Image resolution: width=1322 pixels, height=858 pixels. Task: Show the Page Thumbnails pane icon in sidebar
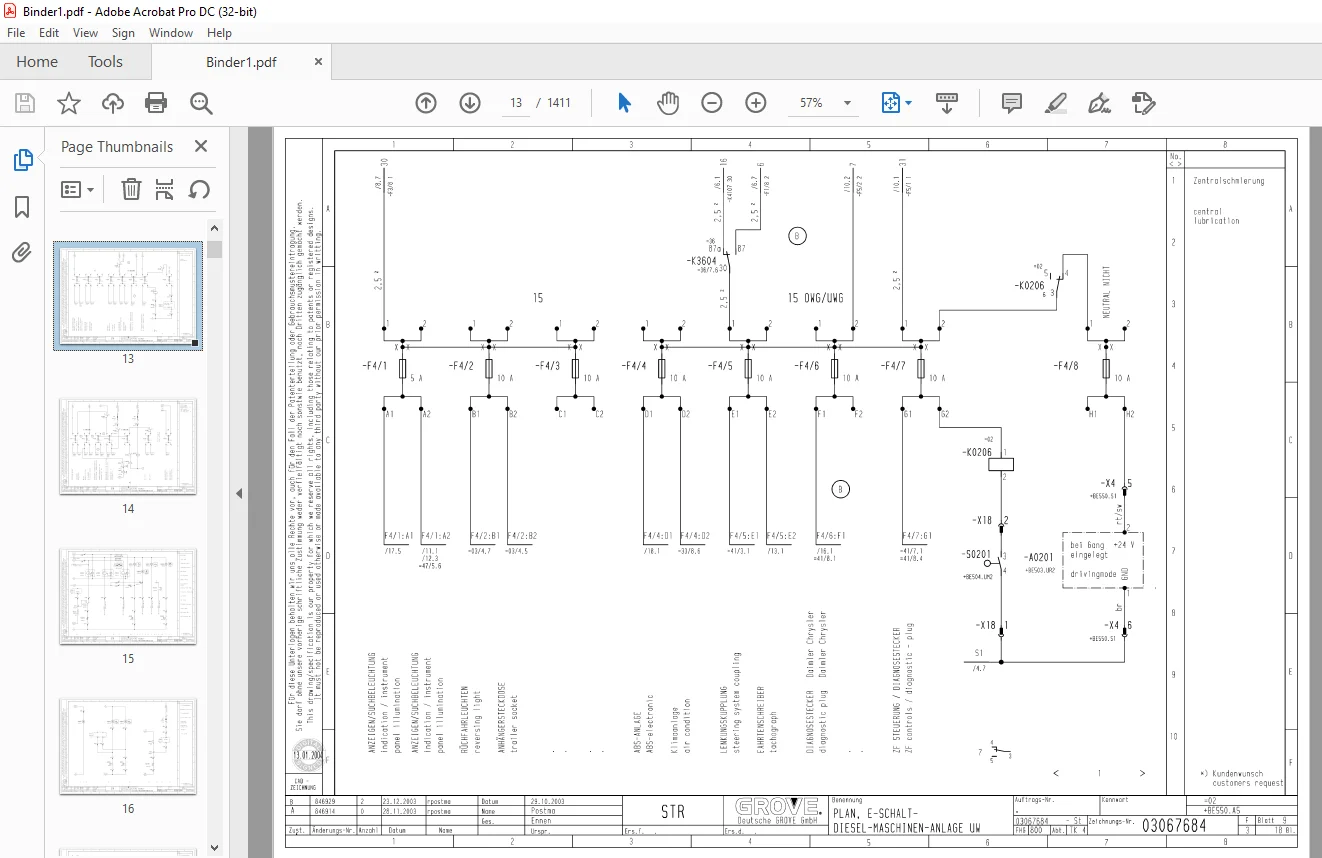click(22, 160)
